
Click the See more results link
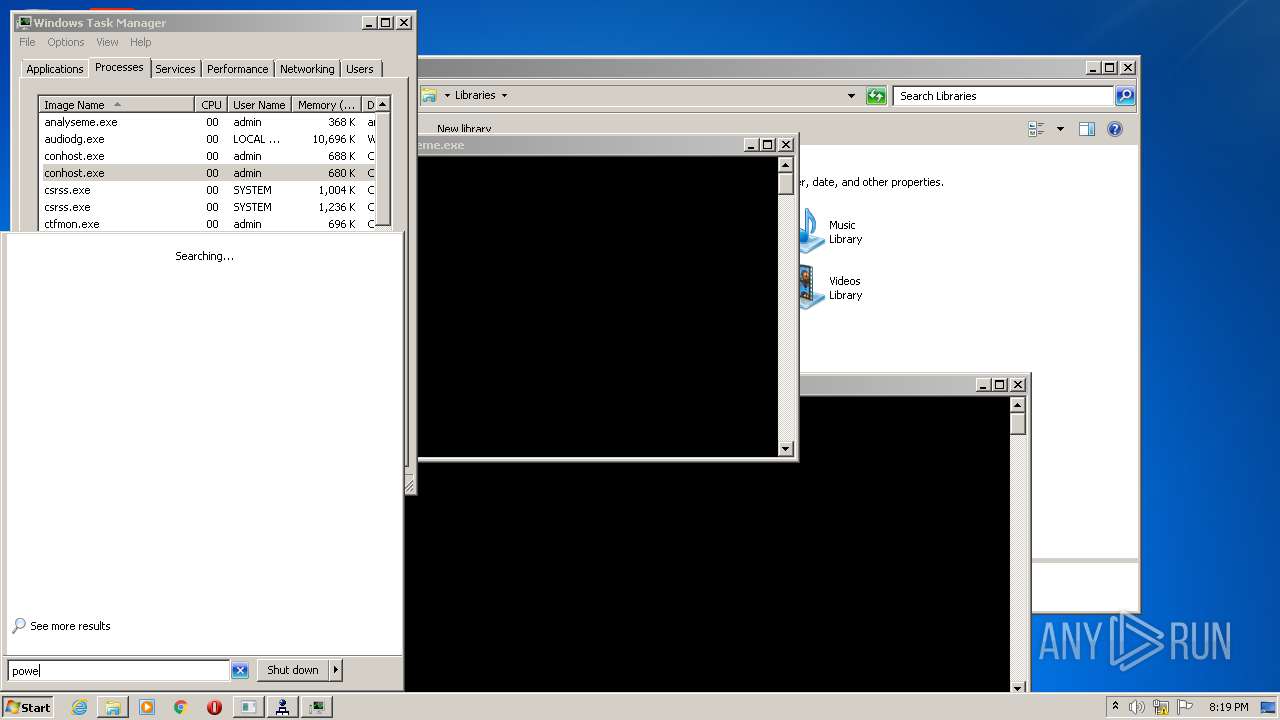[70, 626]
